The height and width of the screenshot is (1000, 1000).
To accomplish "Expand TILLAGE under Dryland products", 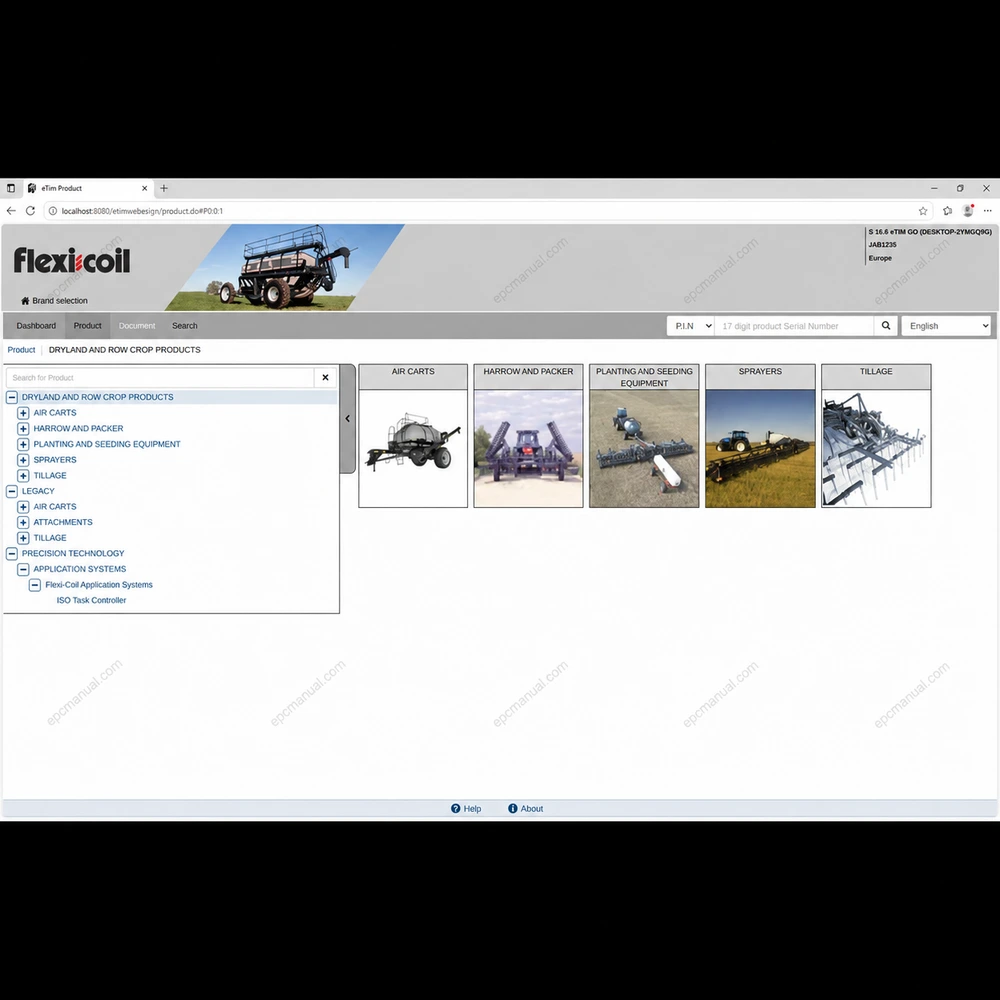I will [23, 475].
